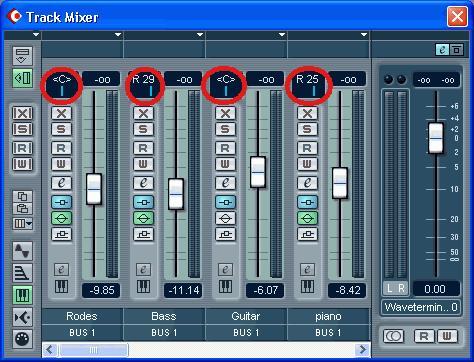This screenshot has height=362, width=474.
Task: Open piano instrument keyboard icon
Action: click(x=307, y=286)
